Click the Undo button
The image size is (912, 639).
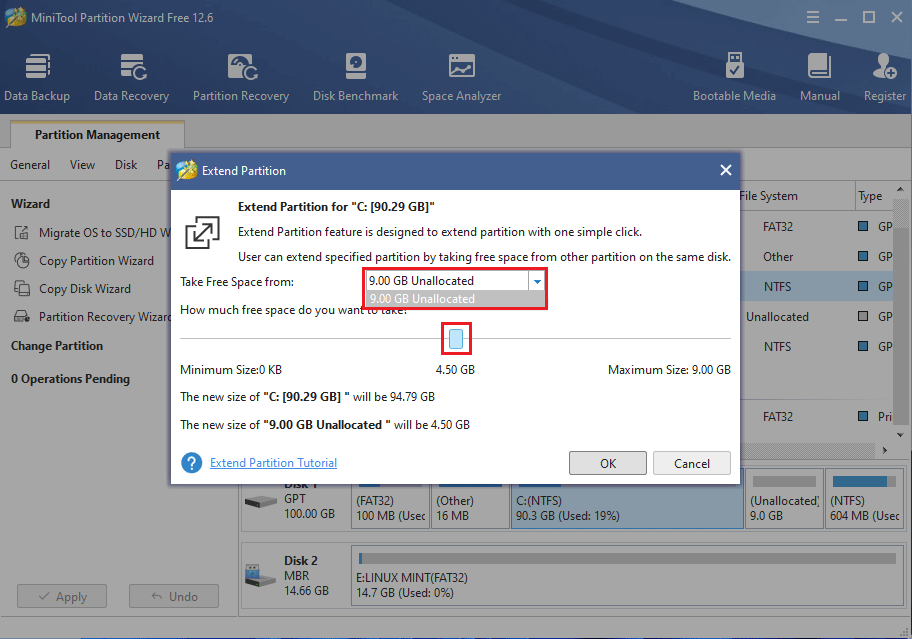(174, 597)
